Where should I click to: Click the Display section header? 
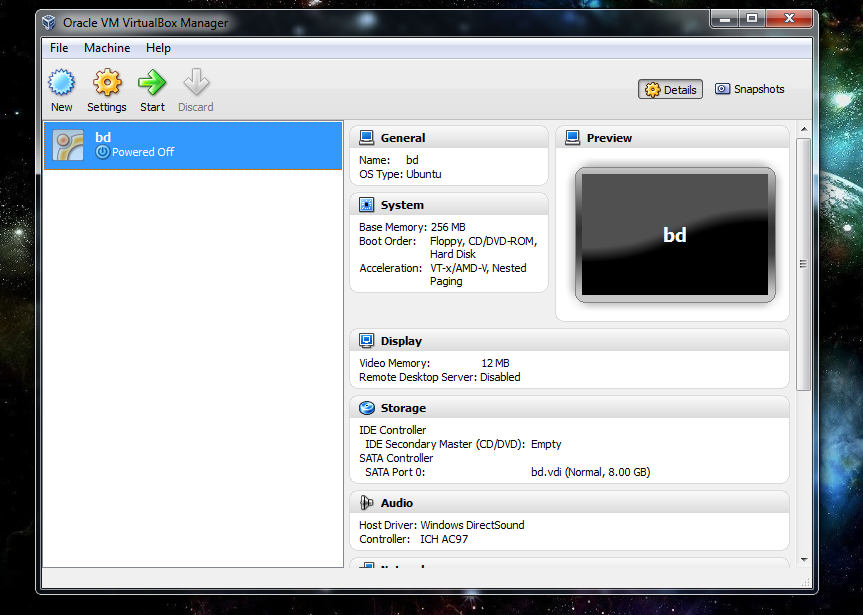click(570, 341)
